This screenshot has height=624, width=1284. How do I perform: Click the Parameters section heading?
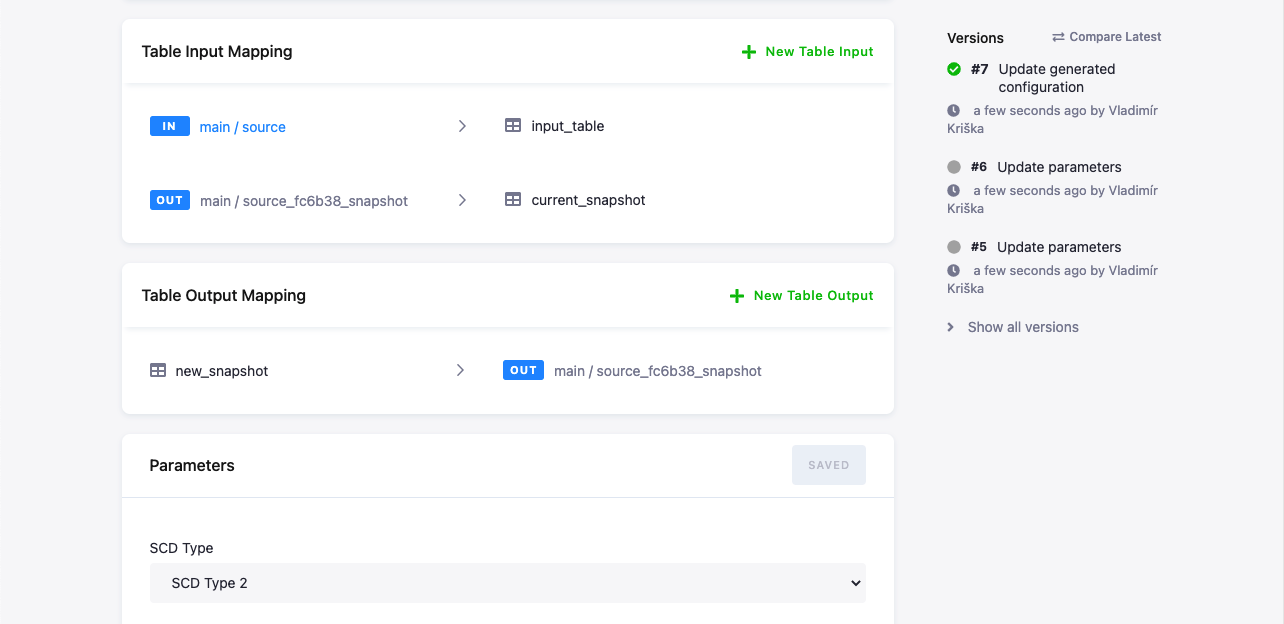192,465
